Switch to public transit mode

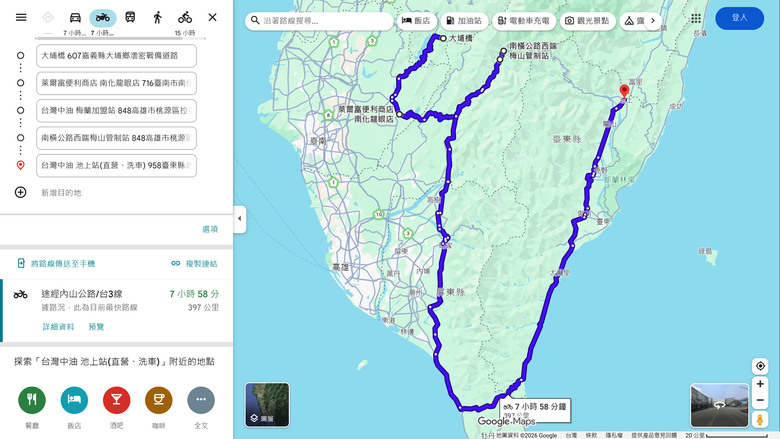point(130,17)
